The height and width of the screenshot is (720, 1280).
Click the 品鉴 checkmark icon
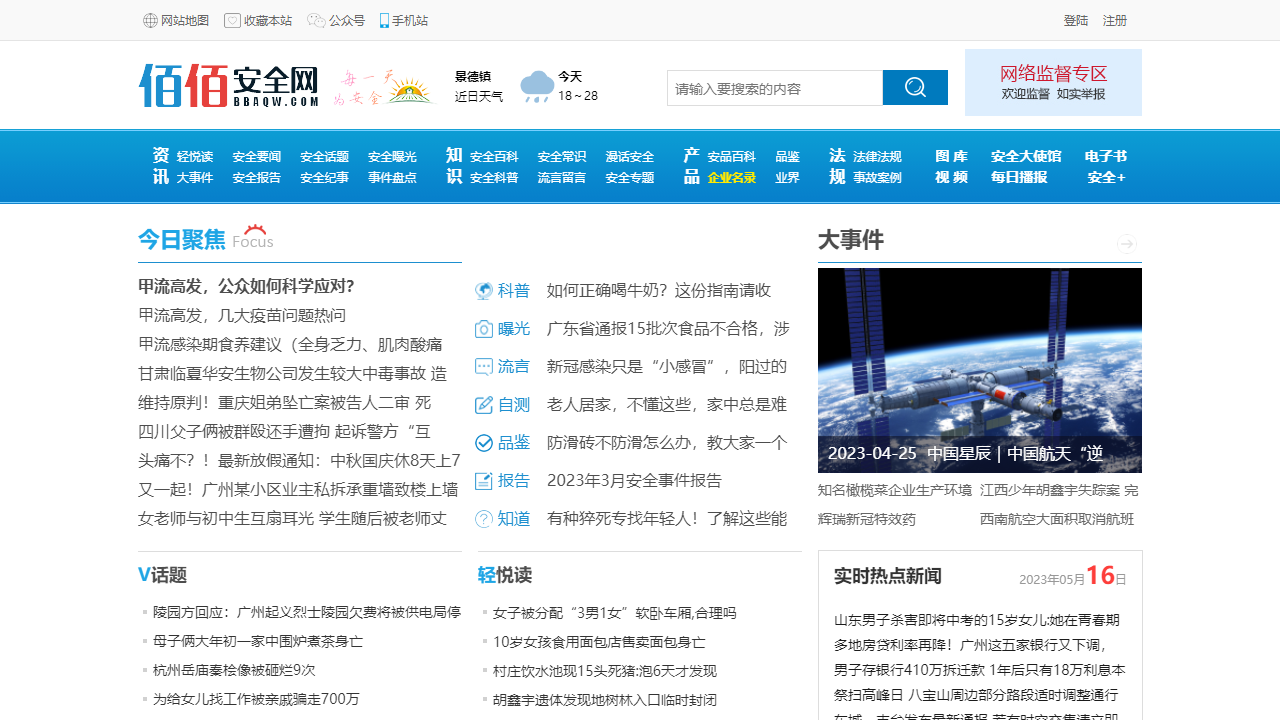484,443
